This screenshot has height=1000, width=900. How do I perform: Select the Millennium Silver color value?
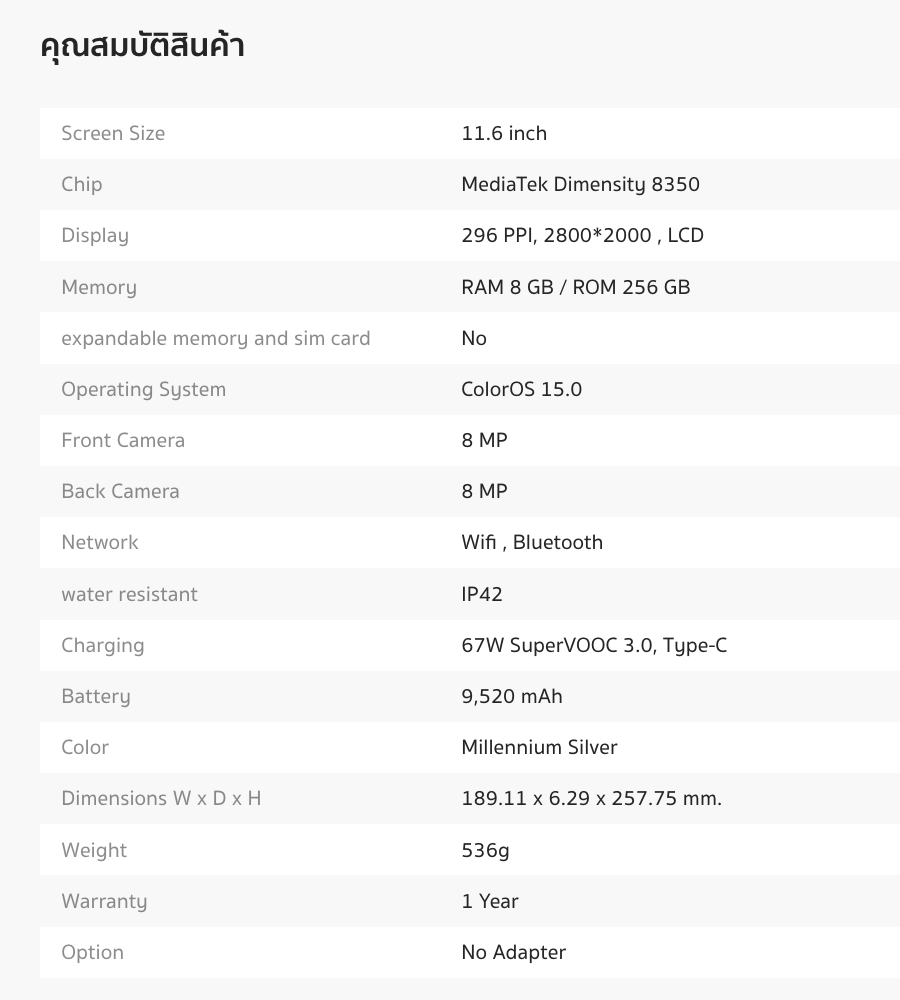click(539, 747)
